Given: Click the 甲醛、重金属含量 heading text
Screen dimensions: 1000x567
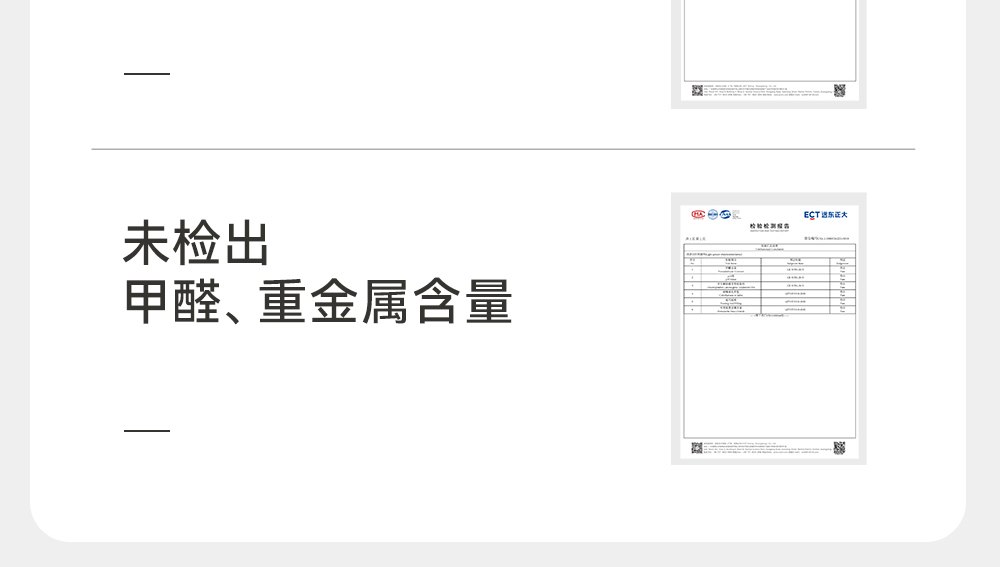Looking at the screenshot, I should pyautogui.click(x=318, y=302).
